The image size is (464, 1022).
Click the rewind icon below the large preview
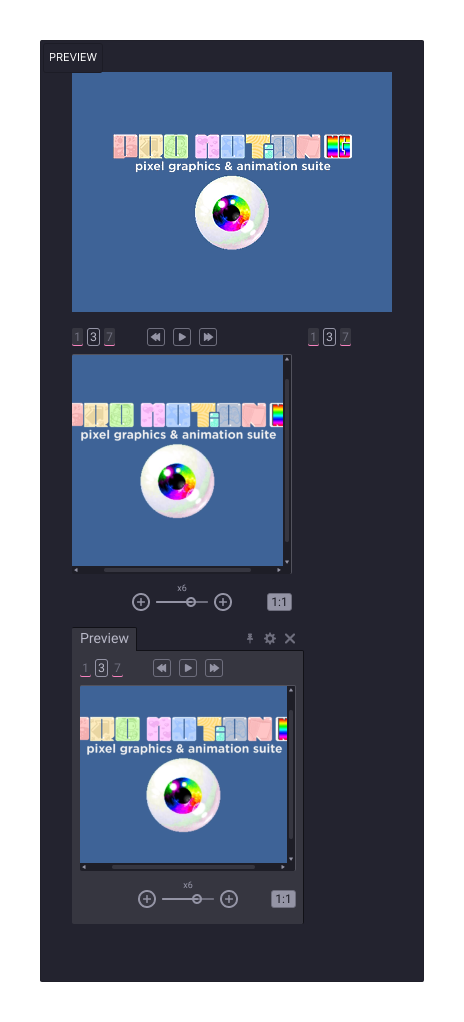[156, 337]
